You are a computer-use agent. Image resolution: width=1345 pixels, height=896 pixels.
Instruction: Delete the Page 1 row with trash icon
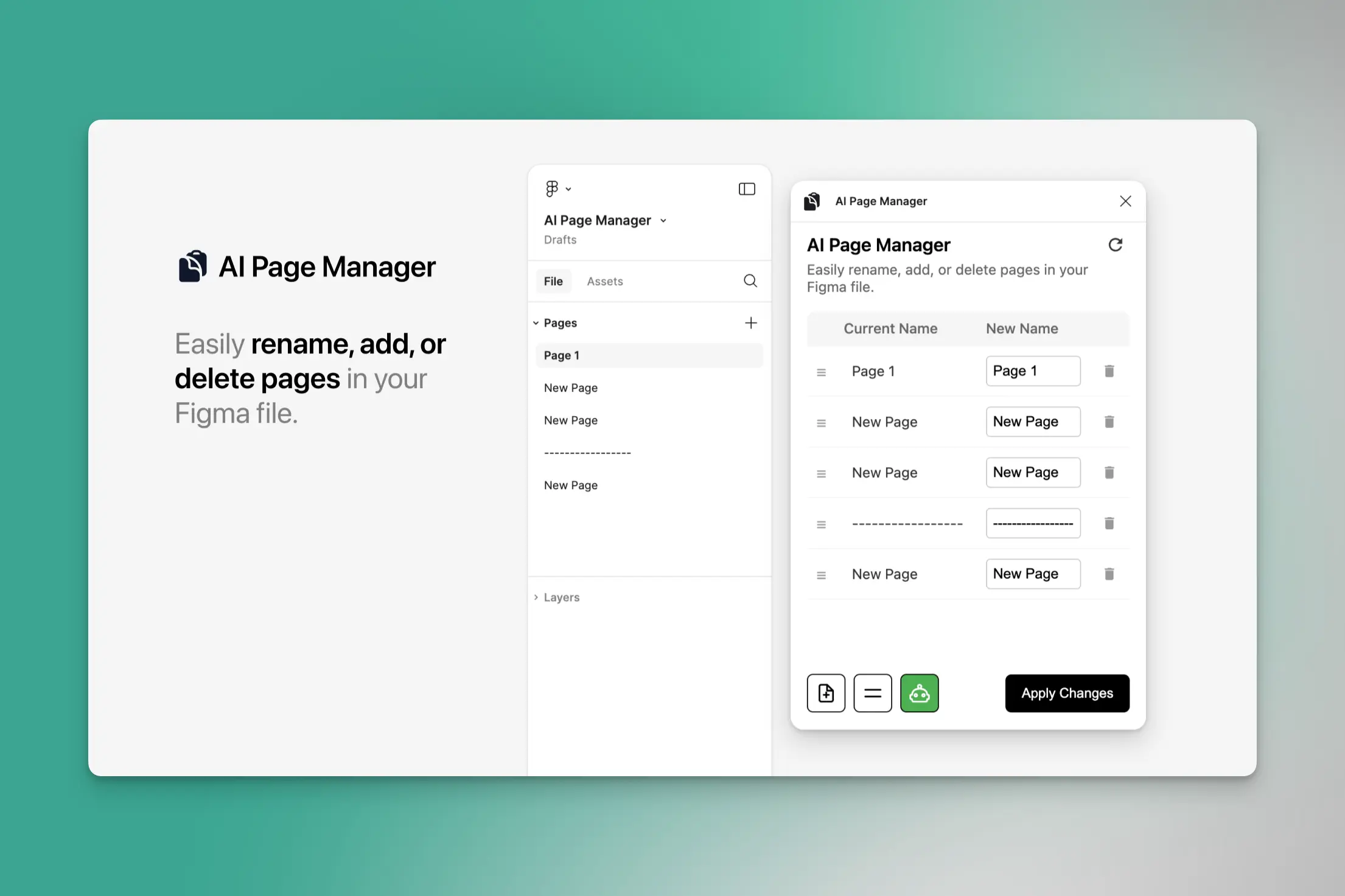click(x=1109, y=371)
